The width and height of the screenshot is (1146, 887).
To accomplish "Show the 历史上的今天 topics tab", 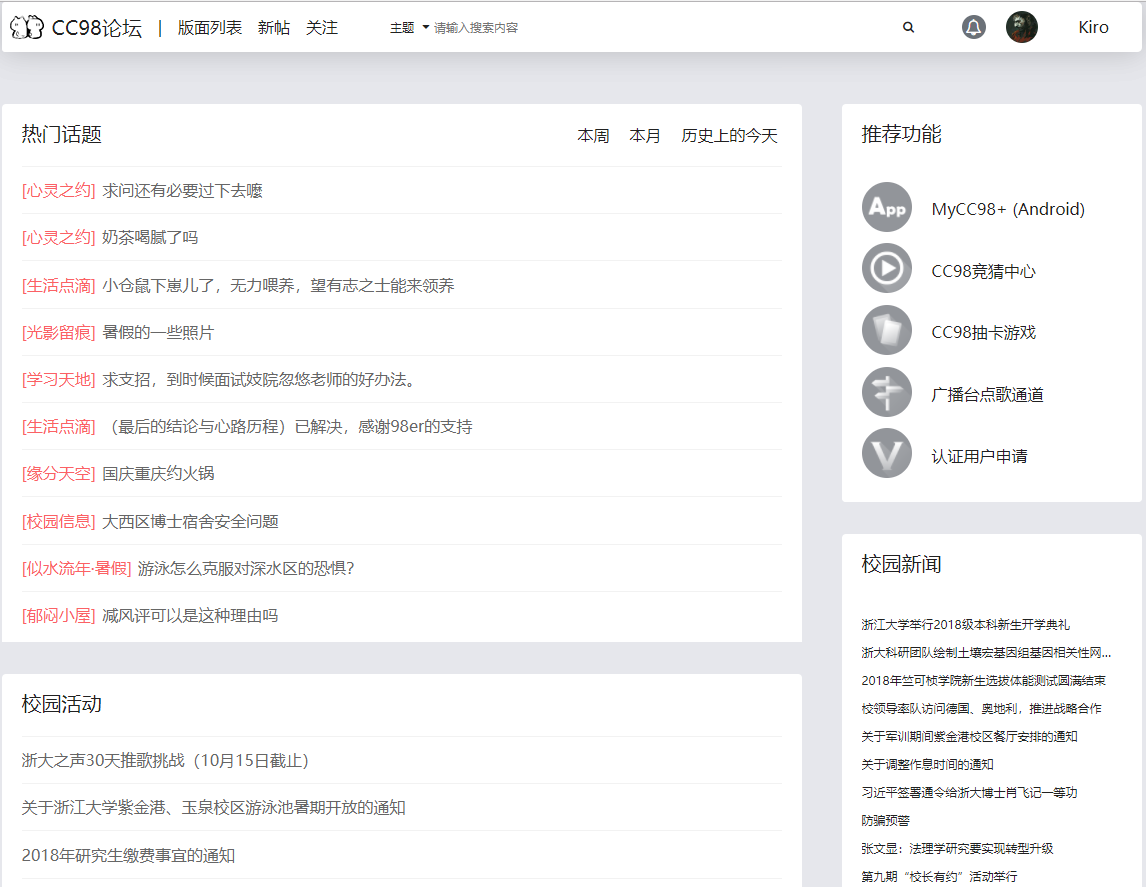I will click(x=729, y=136).
